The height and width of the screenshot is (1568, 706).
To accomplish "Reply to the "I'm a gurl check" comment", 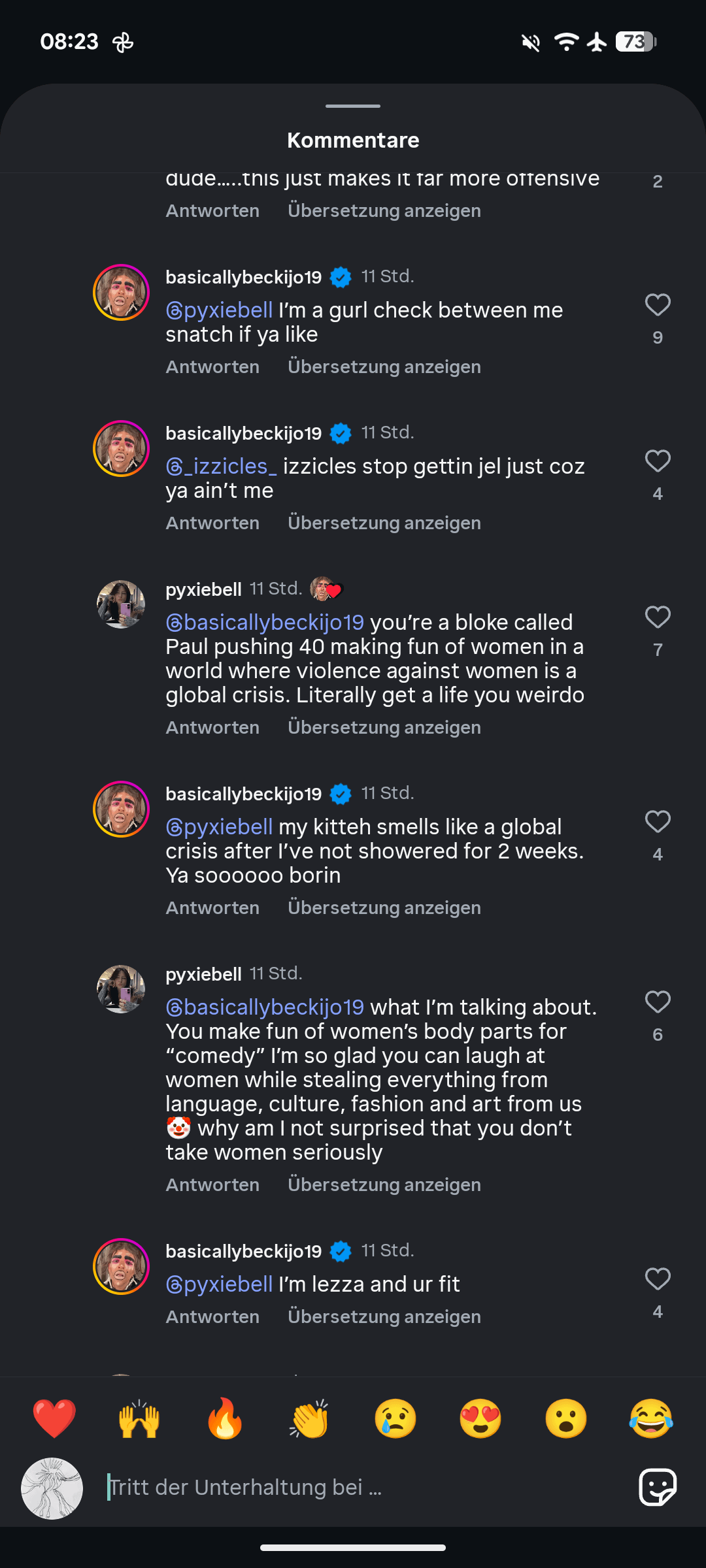I will point(212,367).
